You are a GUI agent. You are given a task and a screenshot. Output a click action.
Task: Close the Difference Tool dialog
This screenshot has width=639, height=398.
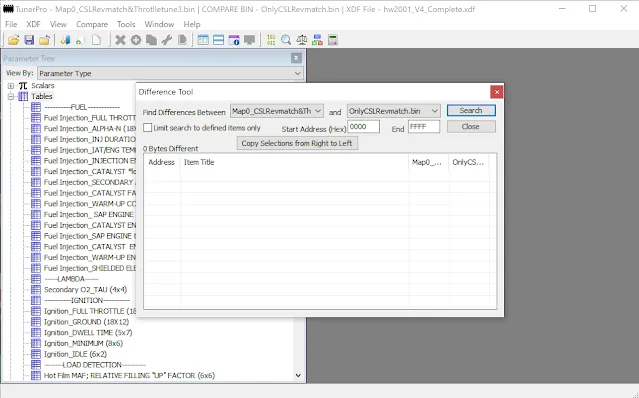(497, 92)
